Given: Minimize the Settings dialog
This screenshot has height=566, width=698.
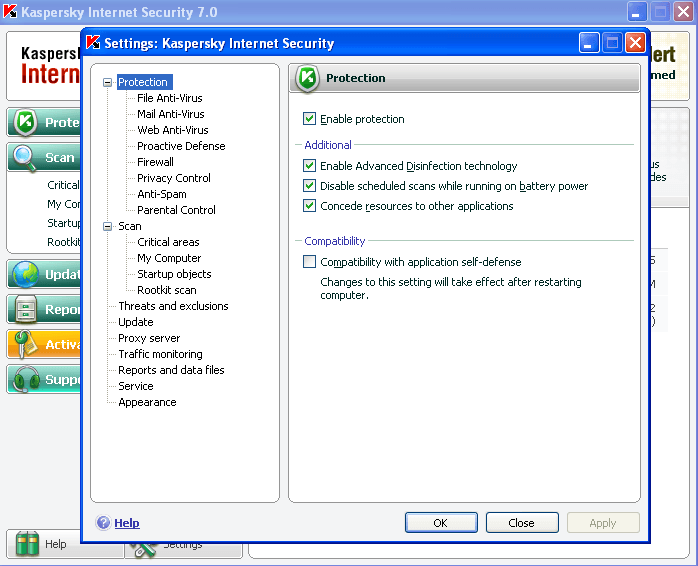Looking at the screenshot, I should click(x=589, y=43).
